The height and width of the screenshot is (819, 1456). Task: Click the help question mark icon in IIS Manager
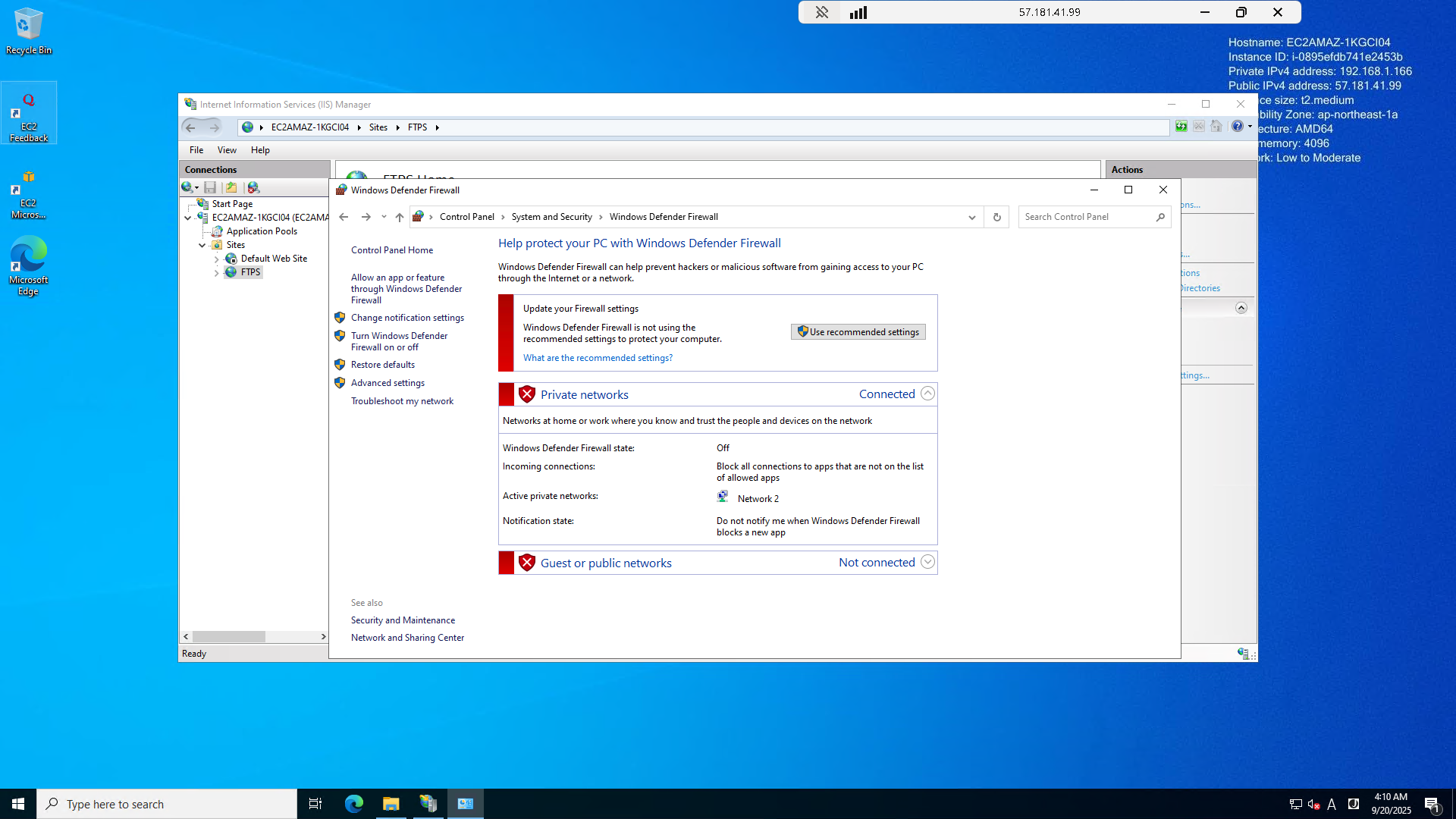tap(1237, 127)
